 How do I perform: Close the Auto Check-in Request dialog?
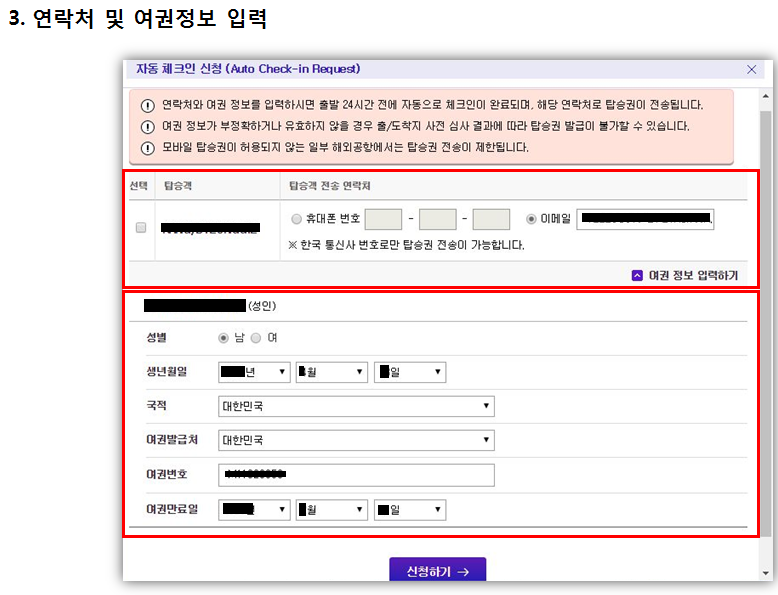point(752,70)
